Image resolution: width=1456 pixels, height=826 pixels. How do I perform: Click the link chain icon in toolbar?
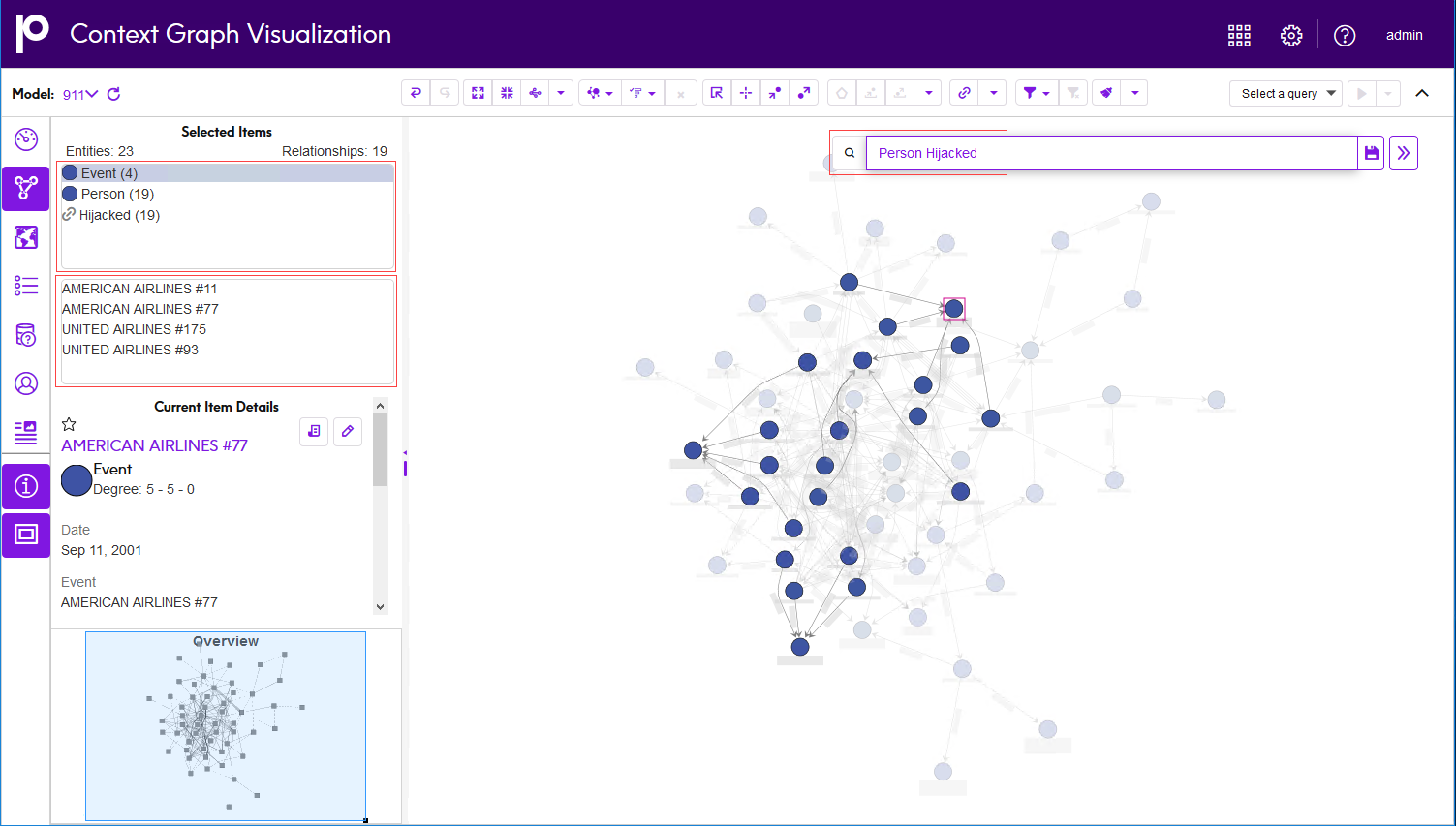pyautogui.click(x=964, y=93)
